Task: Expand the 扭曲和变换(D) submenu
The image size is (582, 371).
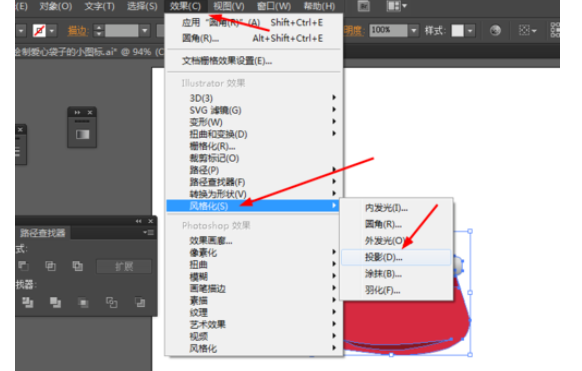Action: point(253,134)
